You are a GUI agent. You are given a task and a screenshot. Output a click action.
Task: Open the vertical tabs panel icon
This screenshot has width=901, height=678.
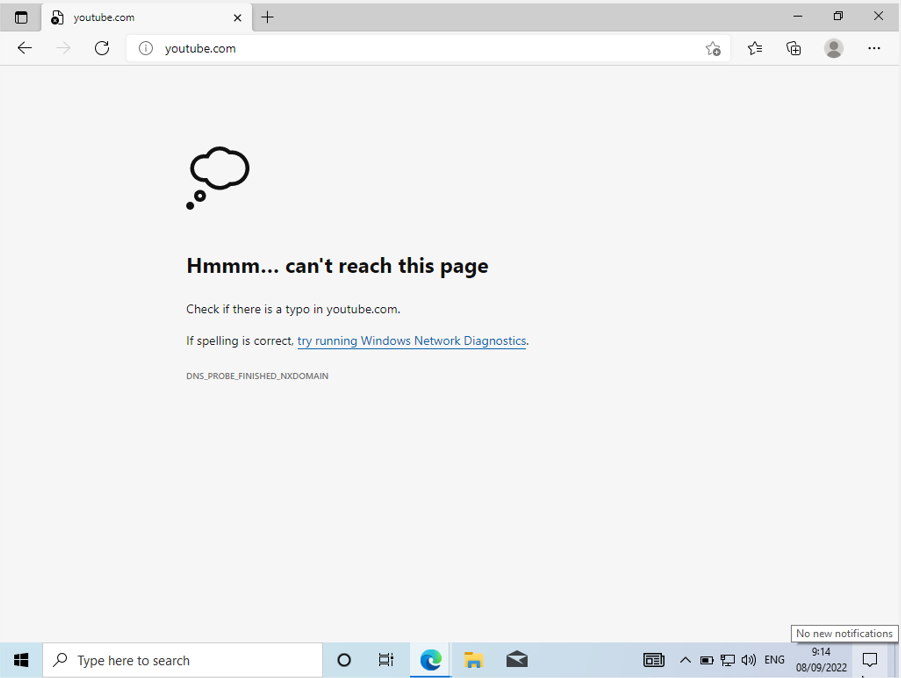coord(21,17)
